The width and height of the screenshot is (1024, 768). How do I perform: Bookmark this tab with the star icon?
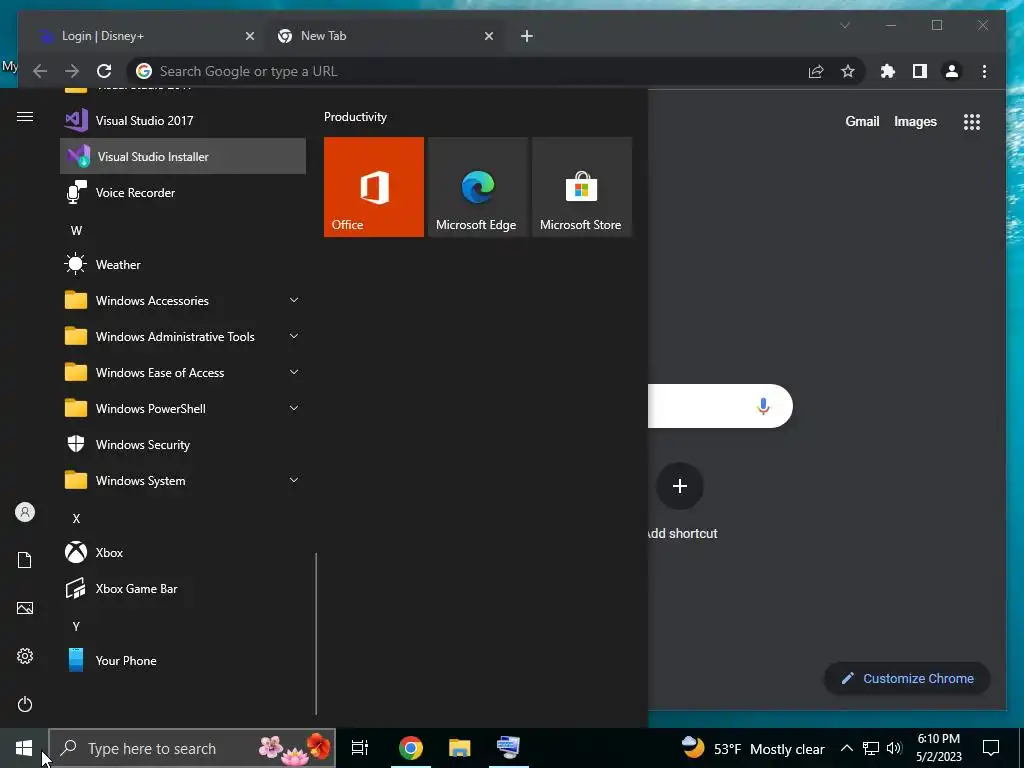point(848,71)
